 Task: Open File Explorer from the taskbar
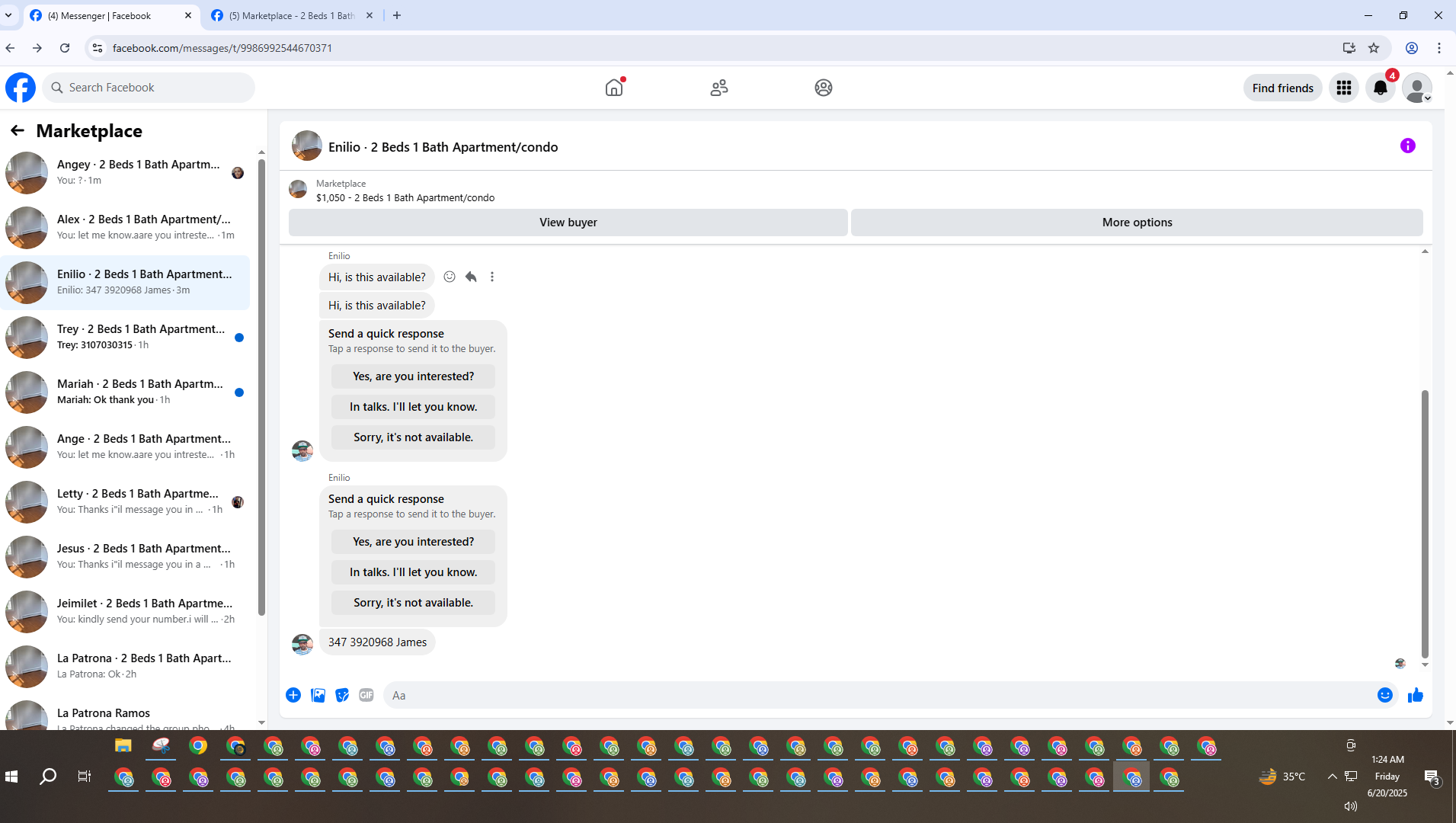coord(123,746)
